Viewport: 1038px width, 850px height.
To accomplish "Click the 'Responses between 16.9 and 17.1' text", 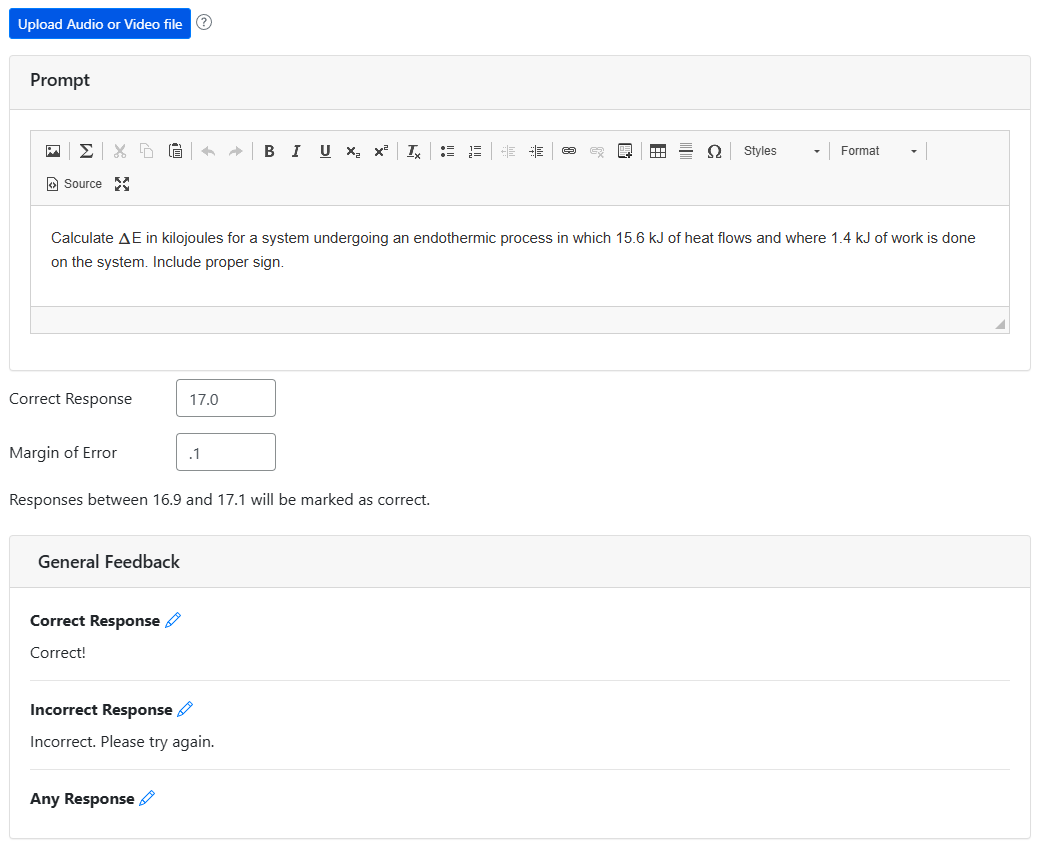I will click(219, 500).
